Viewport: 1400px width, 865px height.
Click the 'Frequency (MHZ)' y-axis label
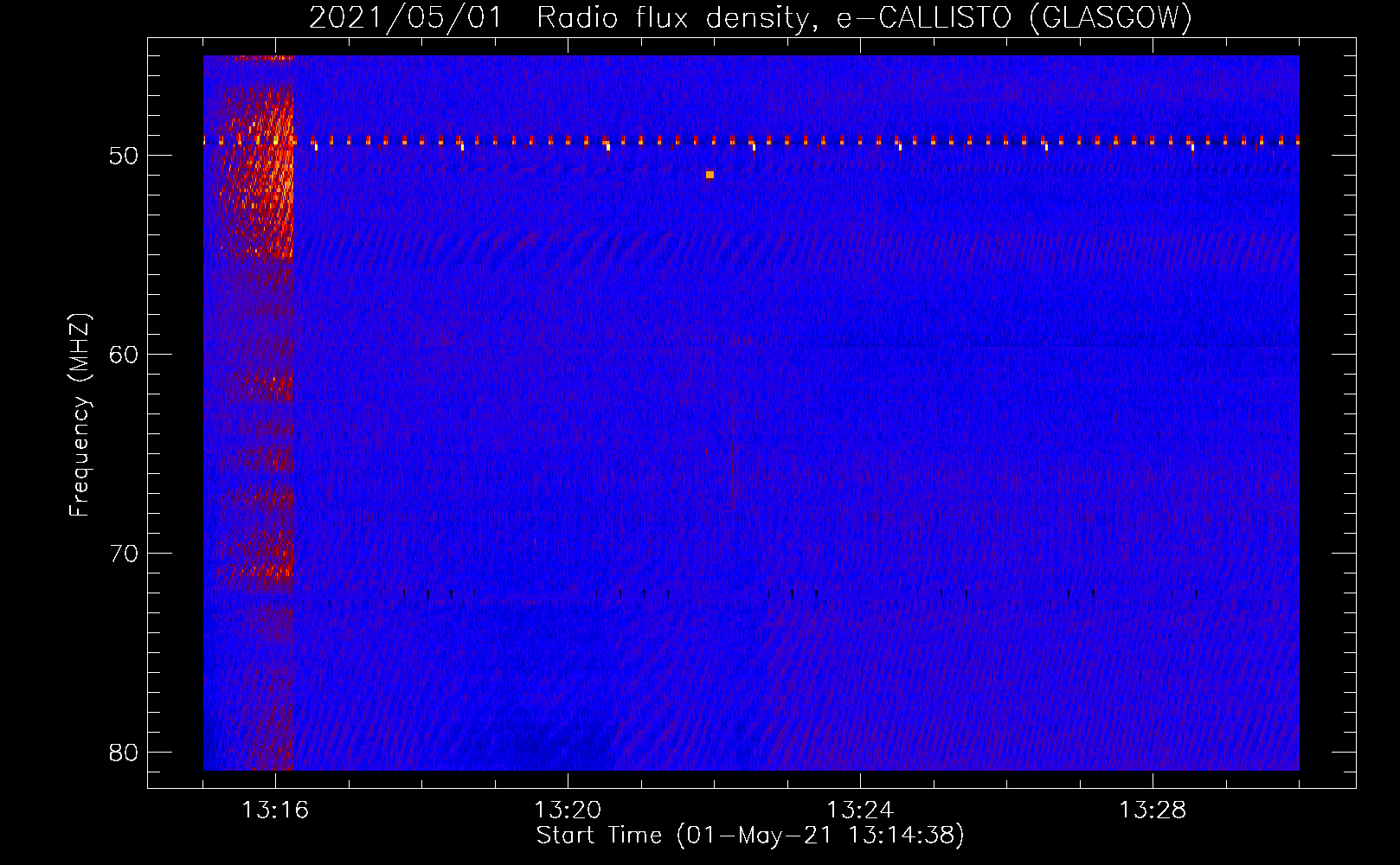tap(80, 415)
